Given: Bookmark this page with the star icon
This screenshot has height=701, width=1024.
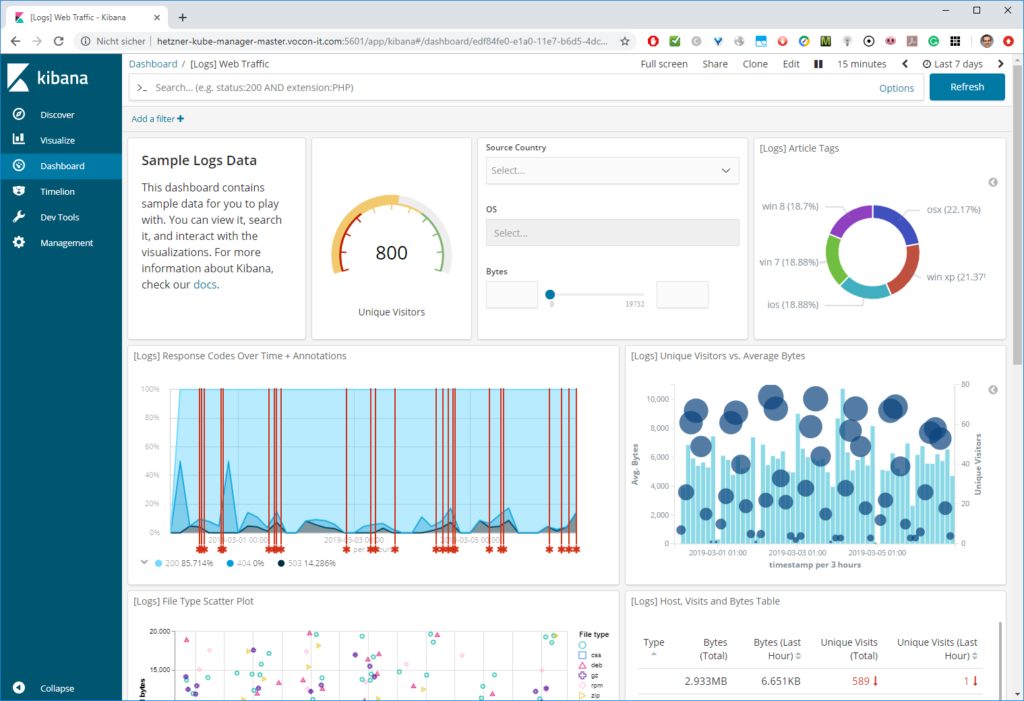Looking at the screenshot, I should [x=625, y=41].
